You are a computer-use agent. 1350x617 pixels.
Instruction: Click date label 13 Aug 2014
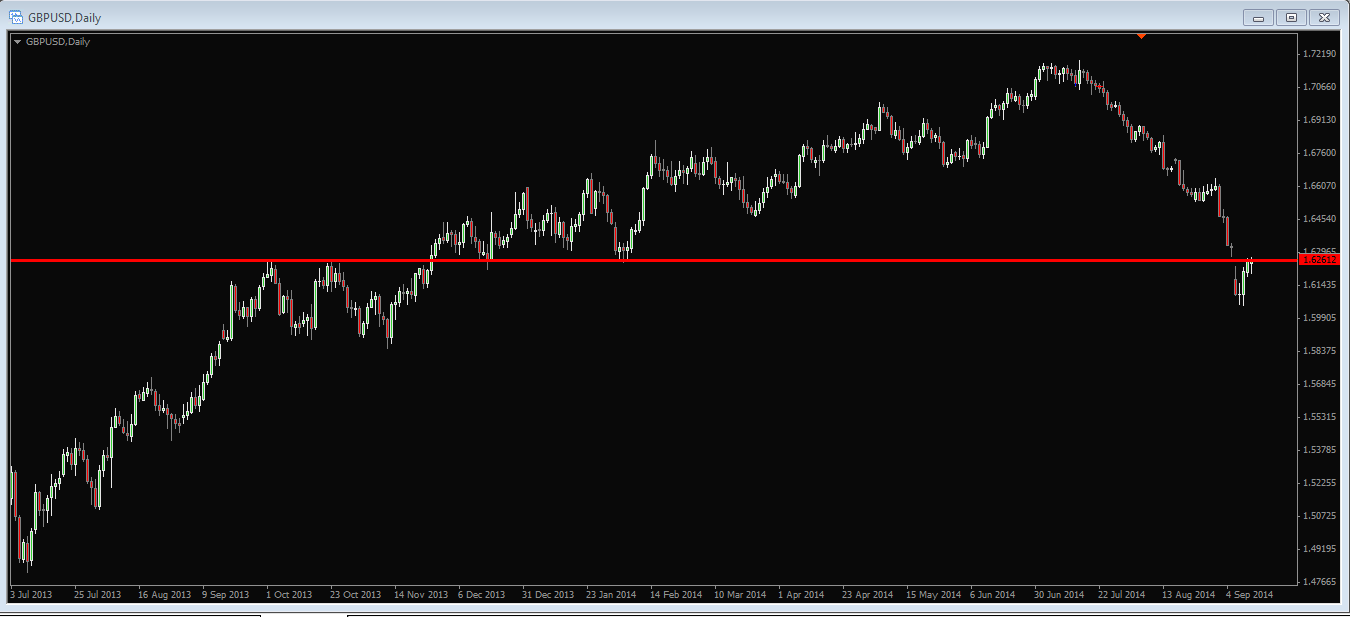(1188, 594)
